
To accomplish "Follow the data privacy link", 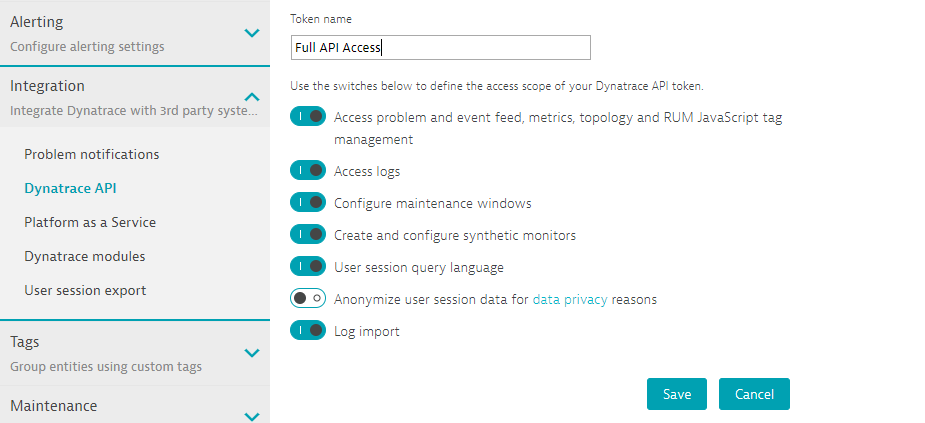I will (x=569, y=299).
